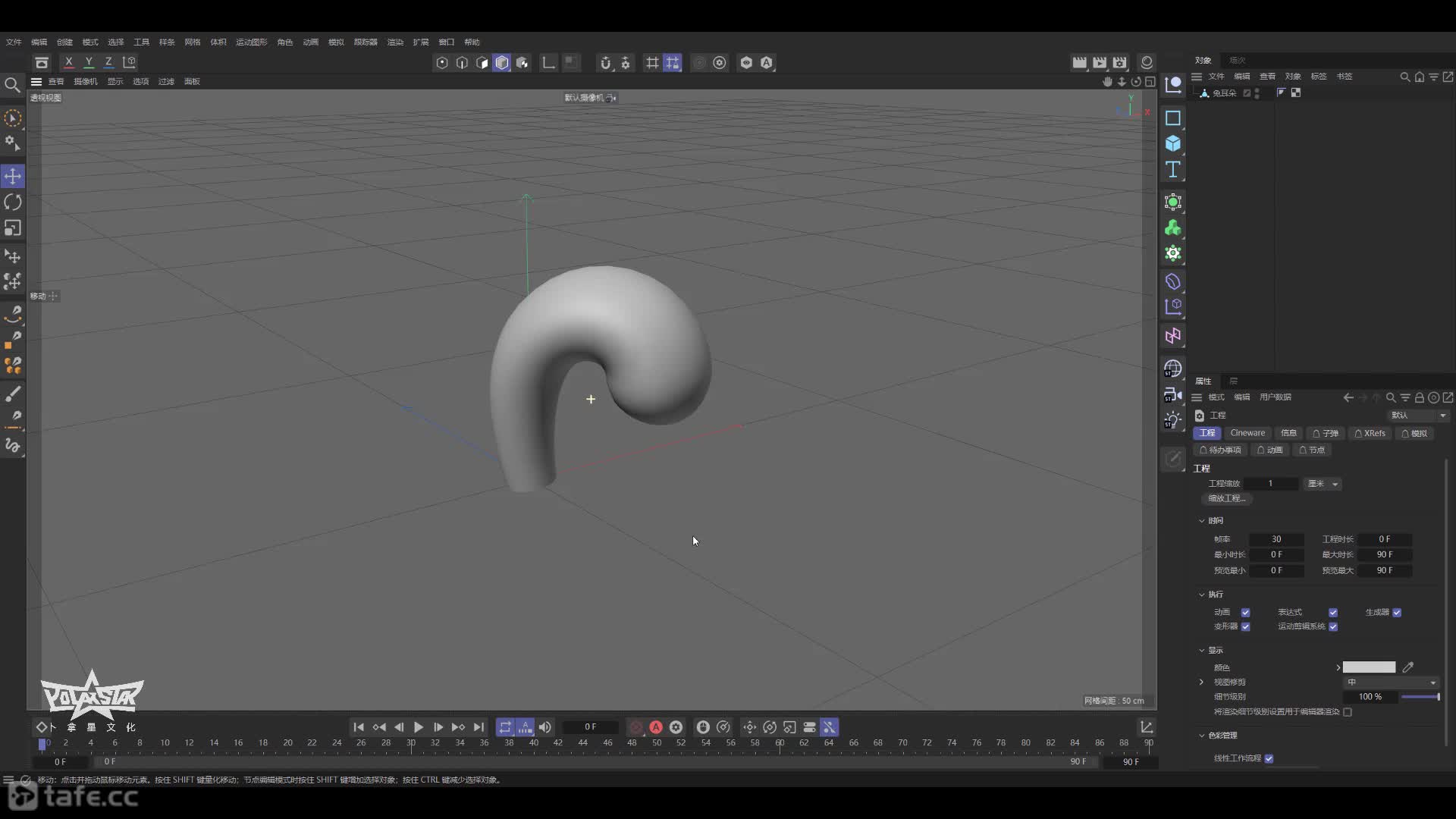Click the current frame 0 F field
The height and width of the screenshot is (819, 1456).
pyautogui.click(x=590, y=727)
